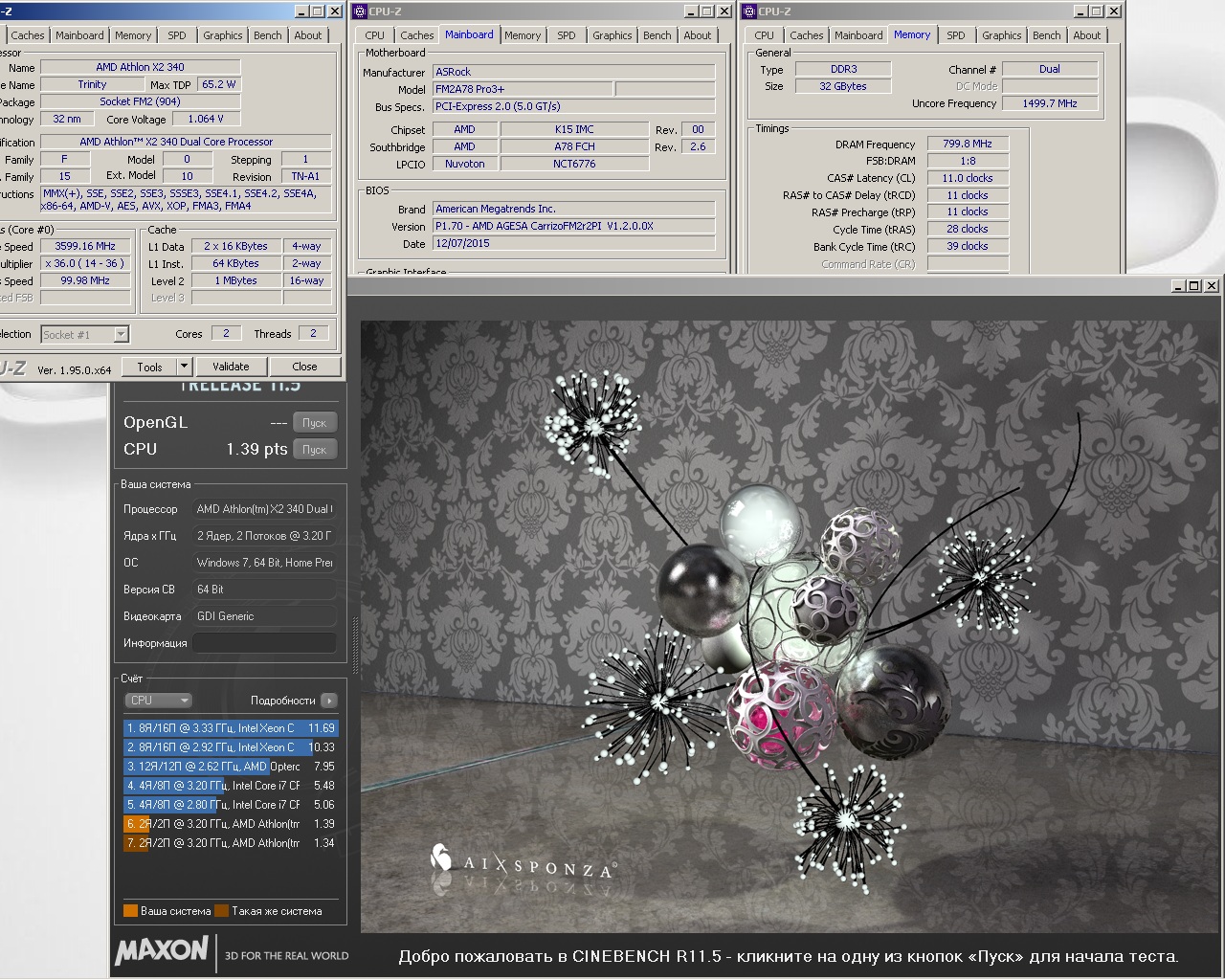
Task: Click the MAXON logo in Cinebench
Action: [162, 950]
